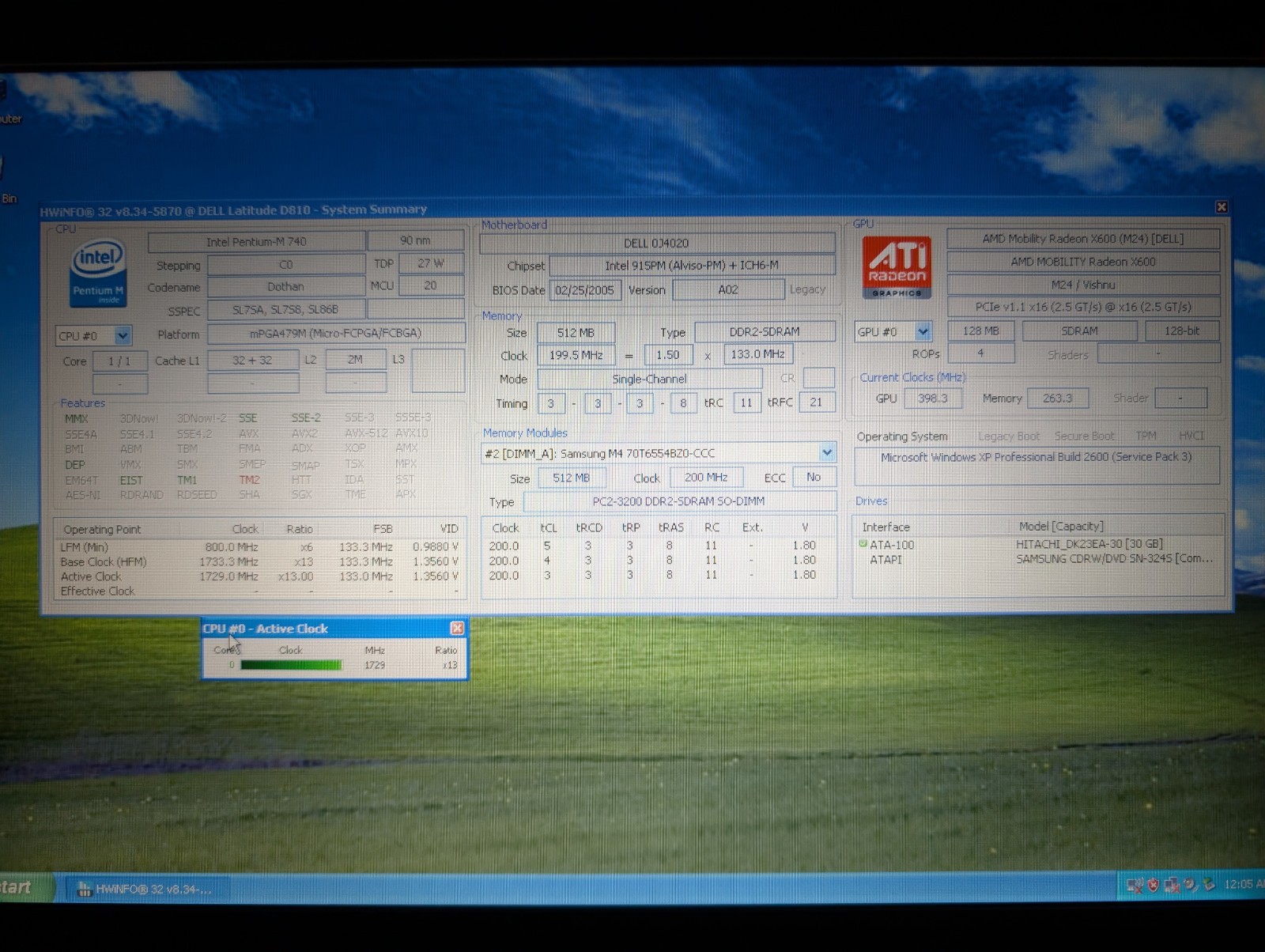Click the Intel Pentium-M 740 CPU name field
The image size is (1265, 952).
pyautogui.click(x=256, y=241)
